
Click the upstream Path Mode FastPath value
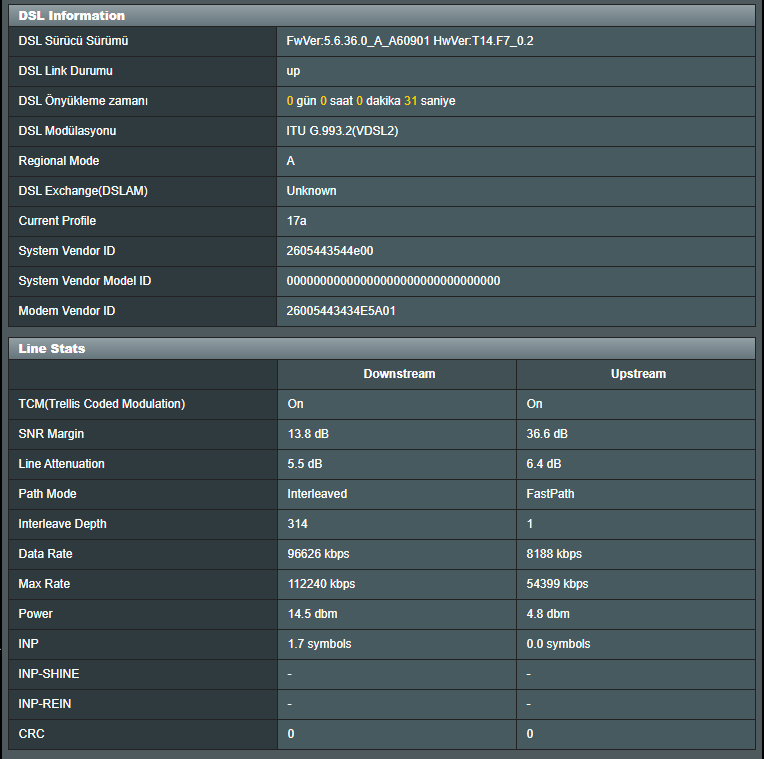click(x=550, y=494)
